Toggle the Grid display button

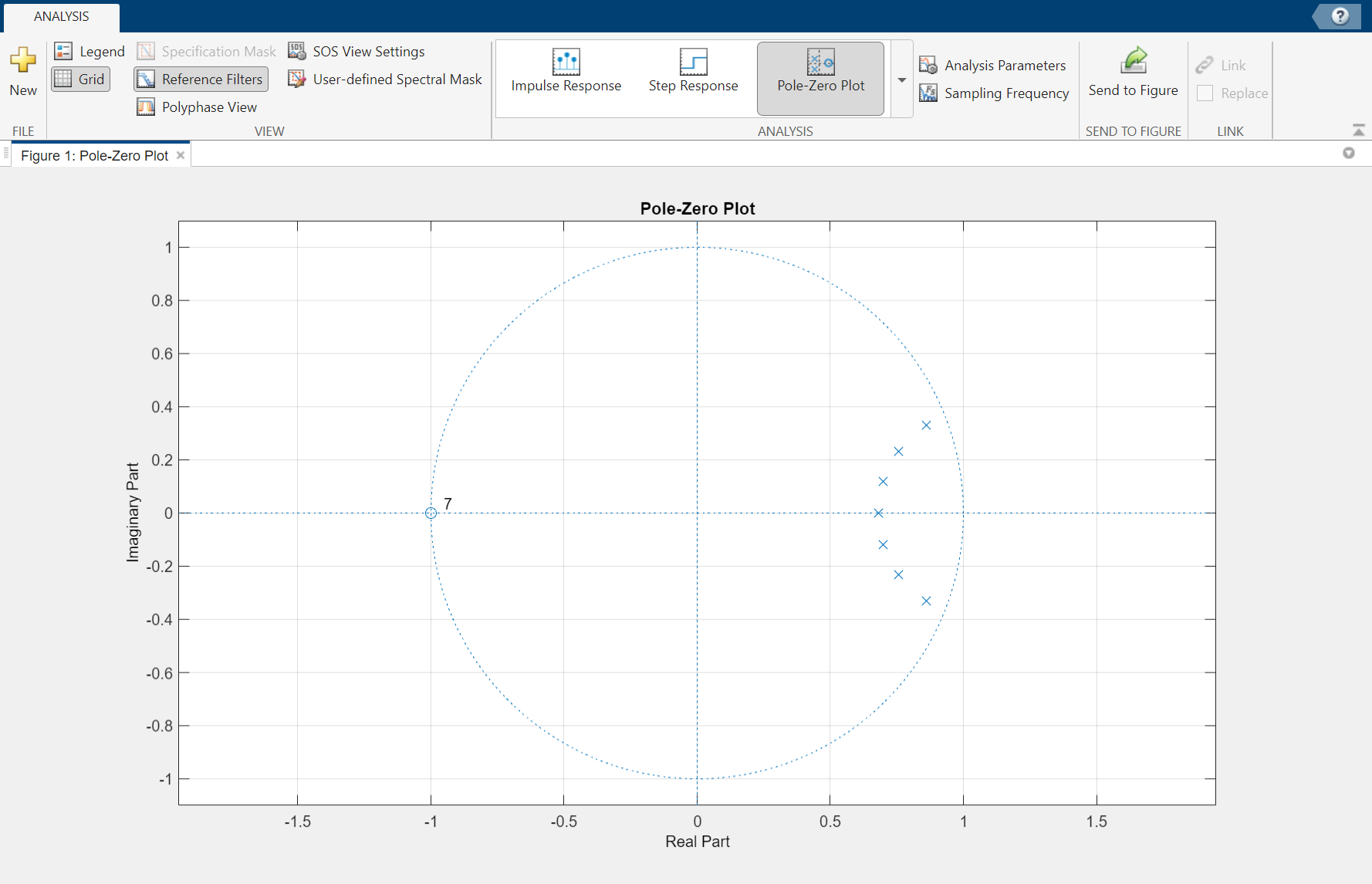pyautogui.click(x=81, y=80)
